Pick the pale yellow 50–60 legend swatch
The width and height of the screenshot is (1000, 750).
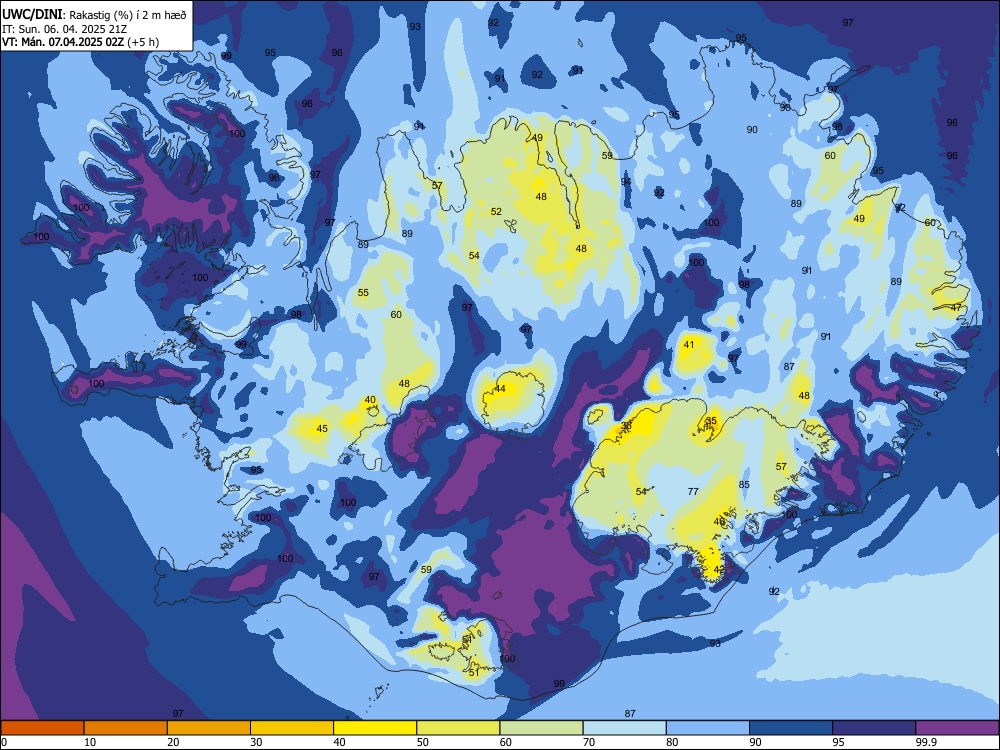458,728
